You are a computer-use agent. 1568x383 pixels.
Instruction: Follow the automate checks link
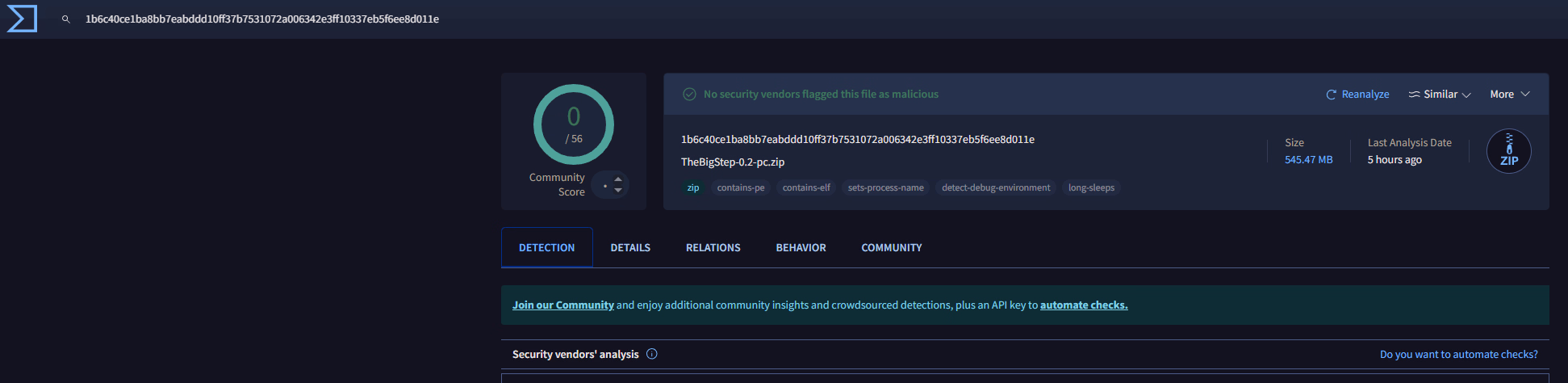1084,305
